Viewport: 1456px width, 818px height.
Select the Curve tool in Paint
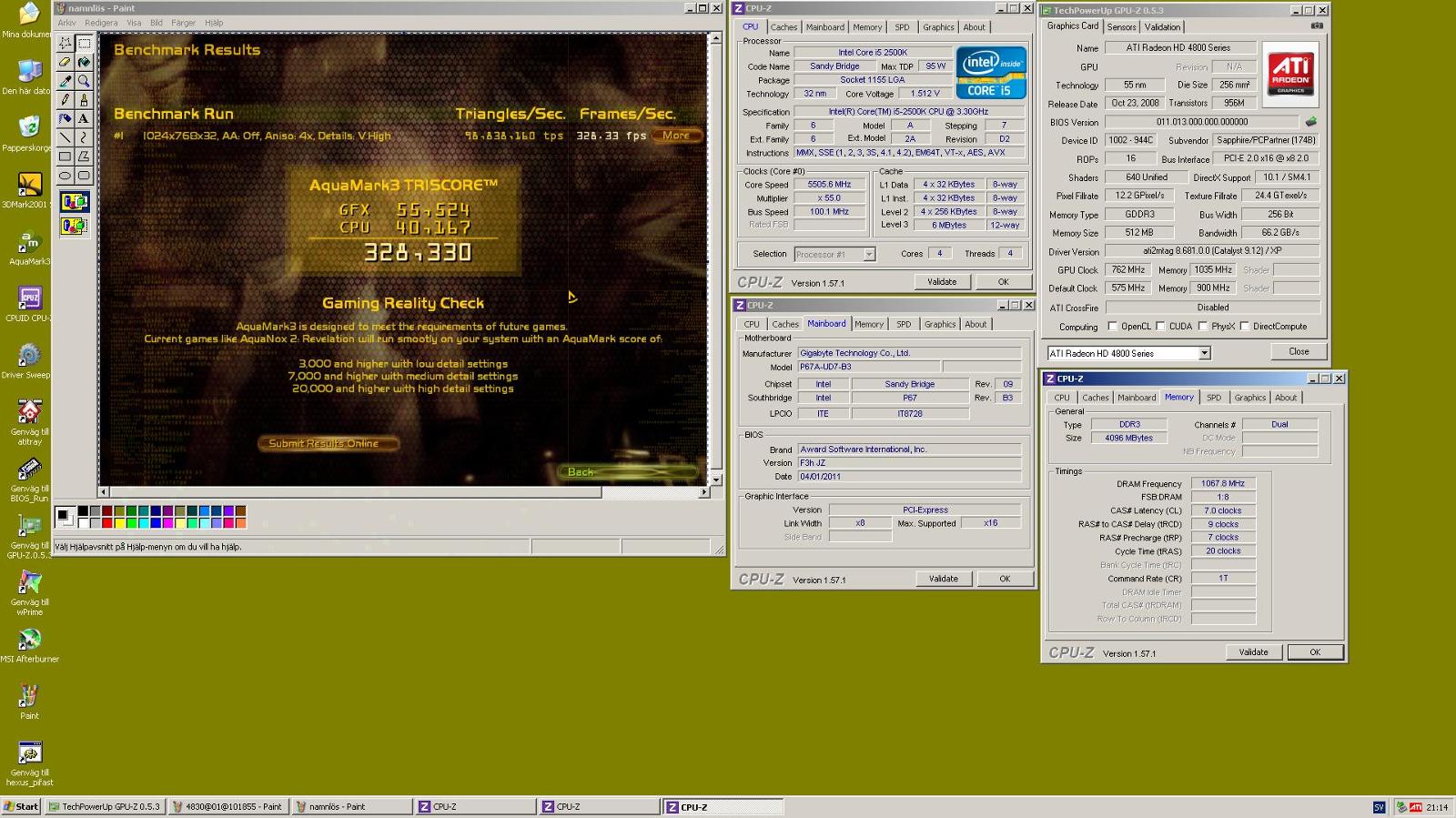pos(84,137)
